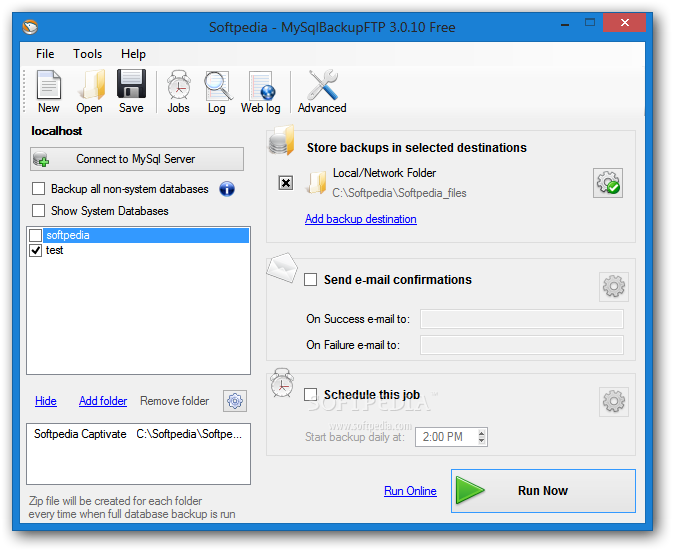The width and height of the screenshot is (673, 551).
Task: Click On Failure e-mail to field
Action: pyautogui.click(x=522, y=345)
